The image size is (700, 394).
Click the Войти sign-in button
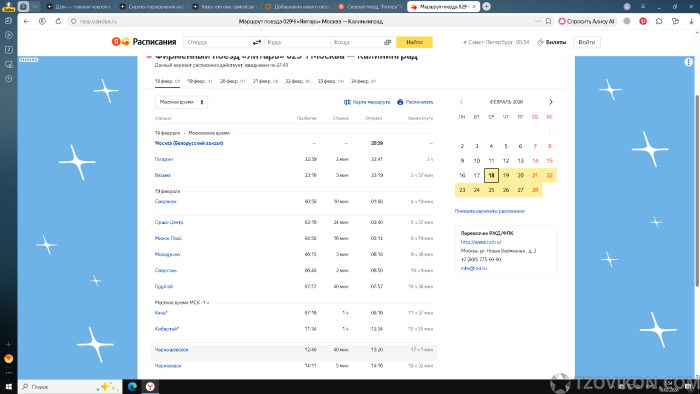coord(587,42)
